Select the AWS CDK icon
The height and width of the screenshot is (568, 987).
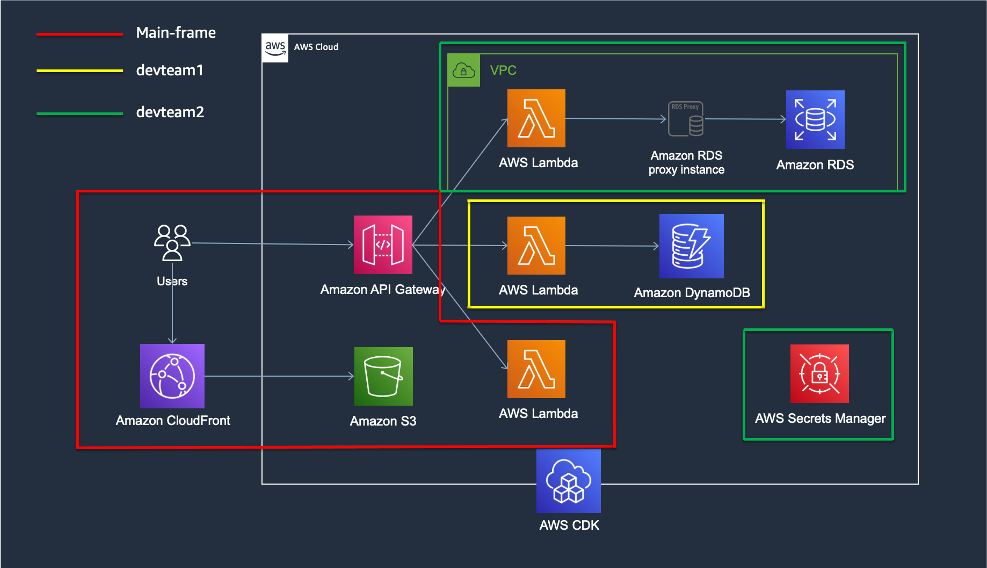(x=568, y=480)
